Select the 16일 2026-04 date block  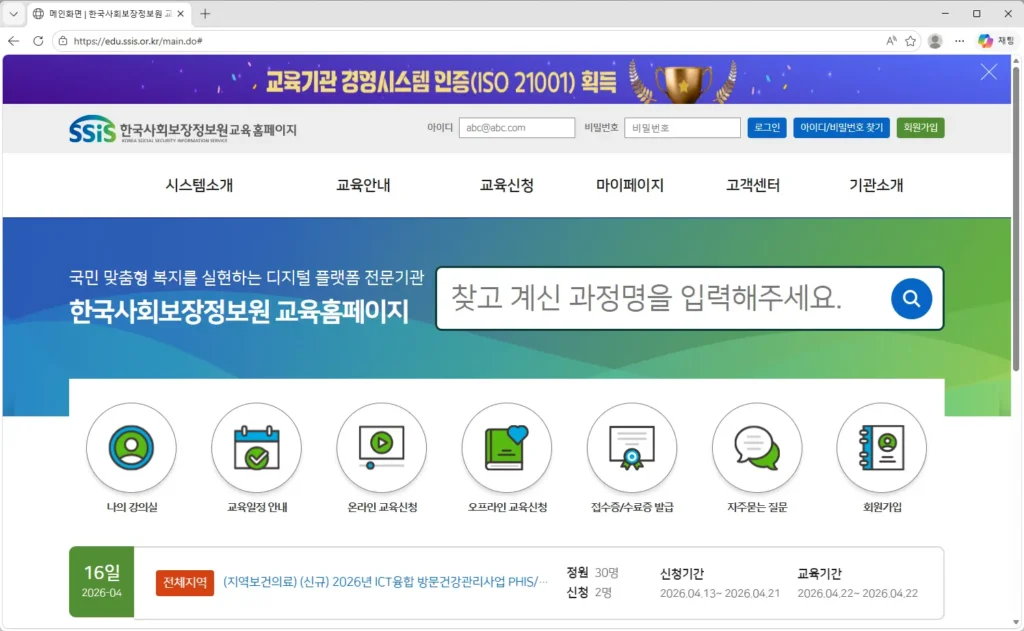101,581
